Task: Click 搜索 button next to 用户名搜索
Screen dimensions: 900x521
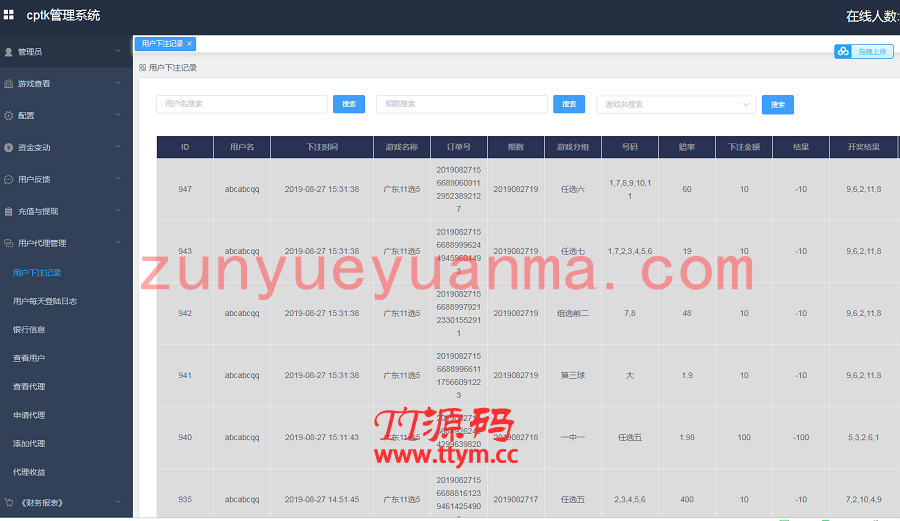Action: coord(349,104)
